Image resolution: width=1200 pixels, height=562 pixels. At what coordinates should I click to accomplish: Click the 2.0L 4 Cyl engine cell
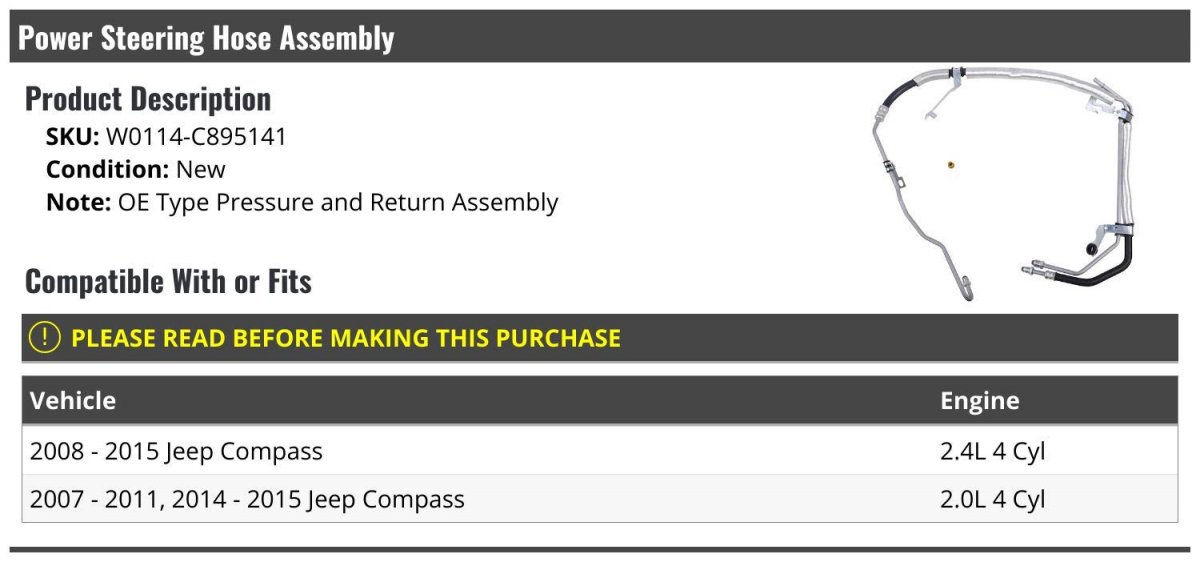993,498
